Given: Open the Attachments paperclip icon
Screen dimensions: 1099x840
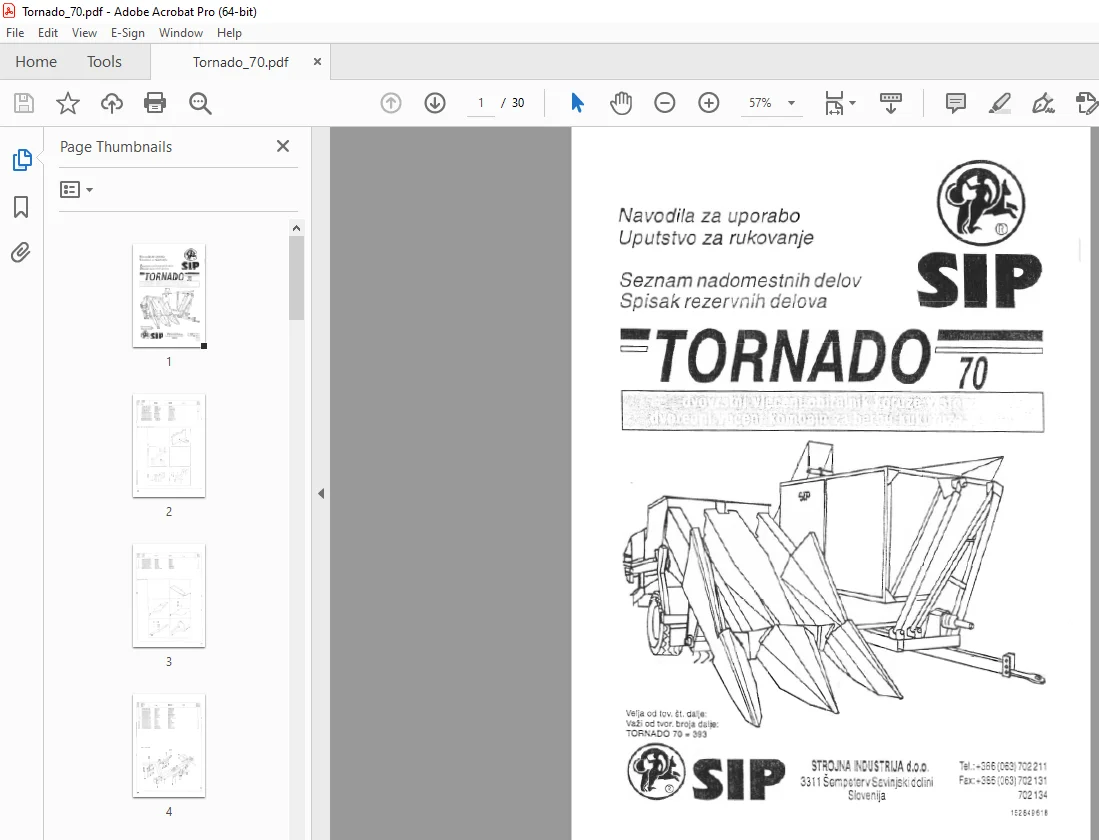Looking at the screenshot, I should [x=21, y=252].
